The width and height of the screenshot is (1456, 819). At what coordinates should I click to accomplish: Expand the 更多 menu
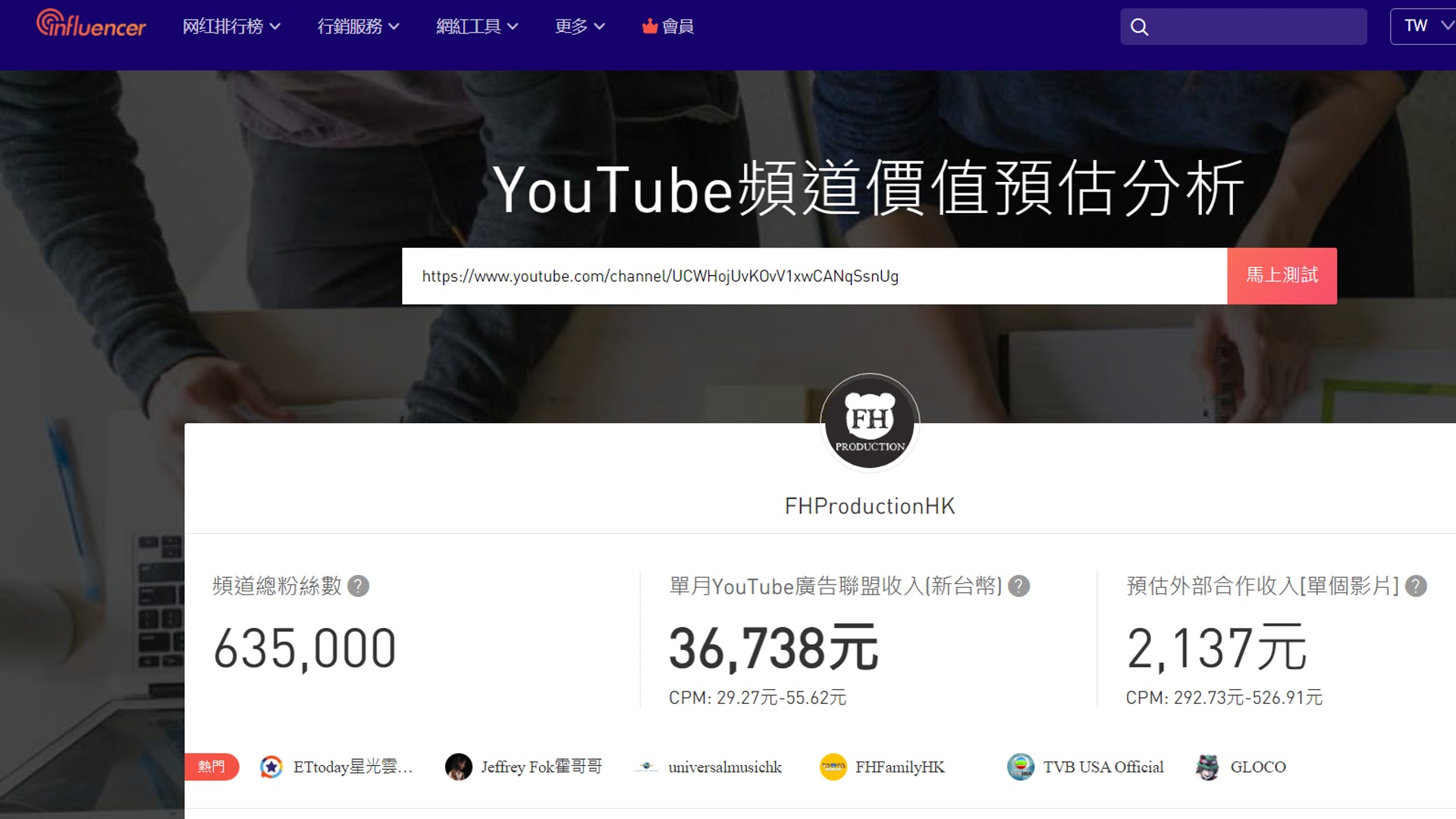pyautogui.click(x=579, y=27)
